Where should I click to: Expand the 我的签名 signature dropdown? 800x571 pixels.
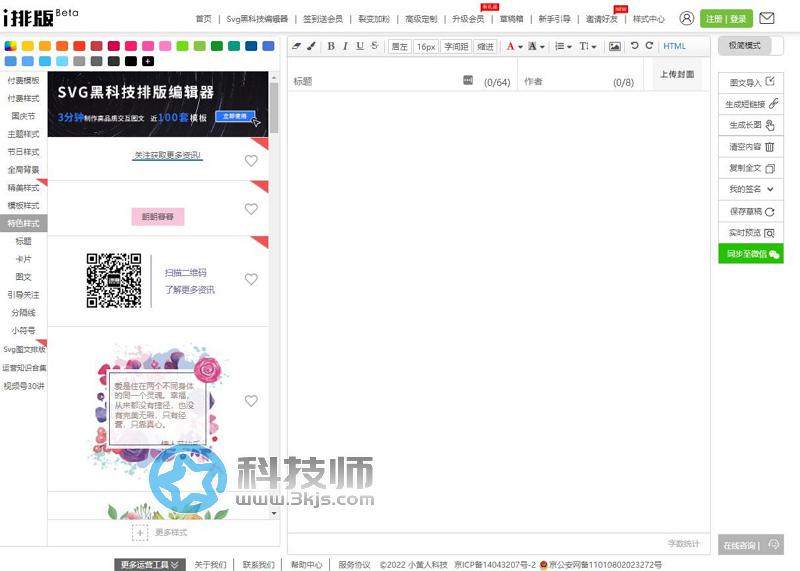click(751, 189)
